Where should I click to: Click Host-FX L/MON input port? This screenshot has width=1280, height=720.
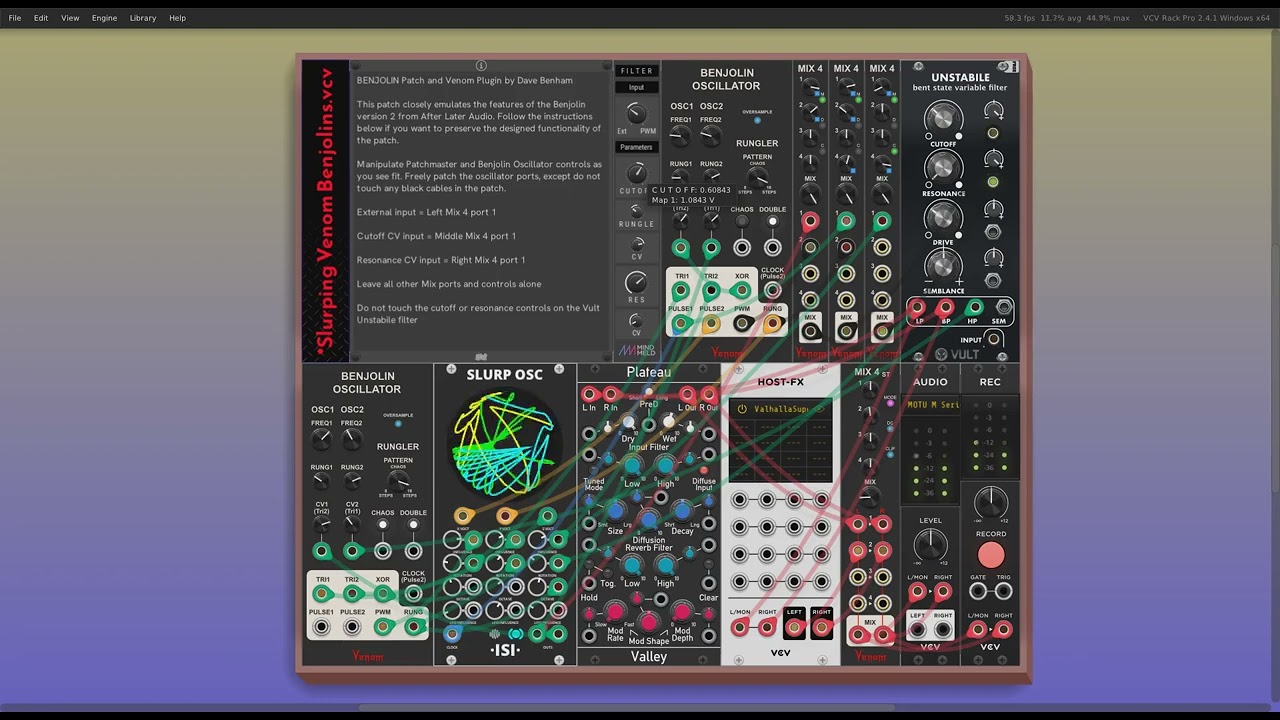coord(740,628)
